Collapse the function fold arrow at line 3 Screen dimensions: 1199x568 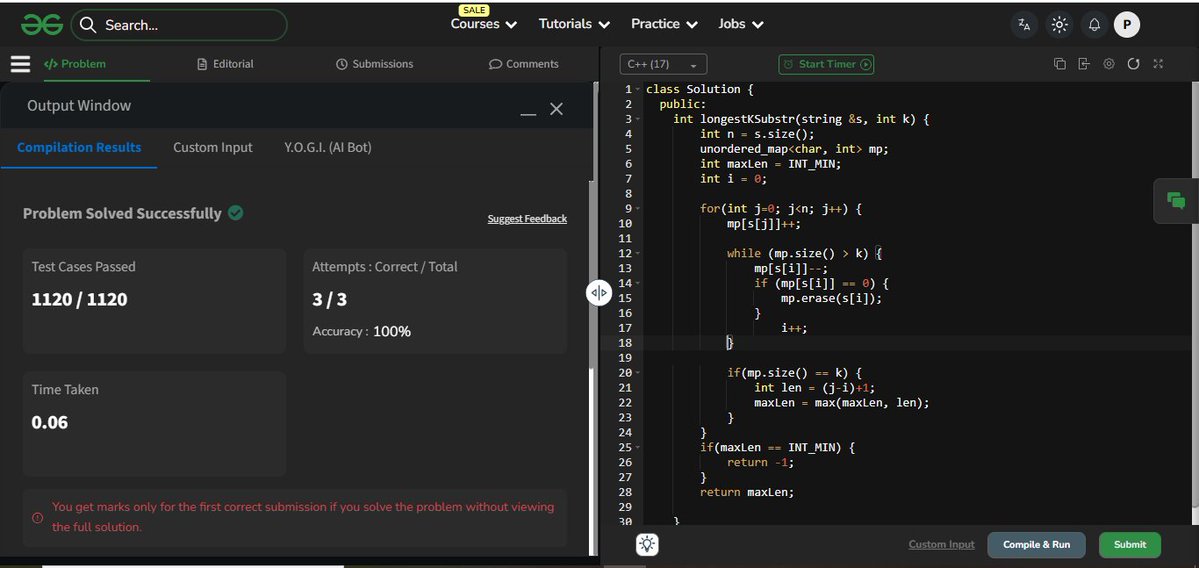(638, 119)
